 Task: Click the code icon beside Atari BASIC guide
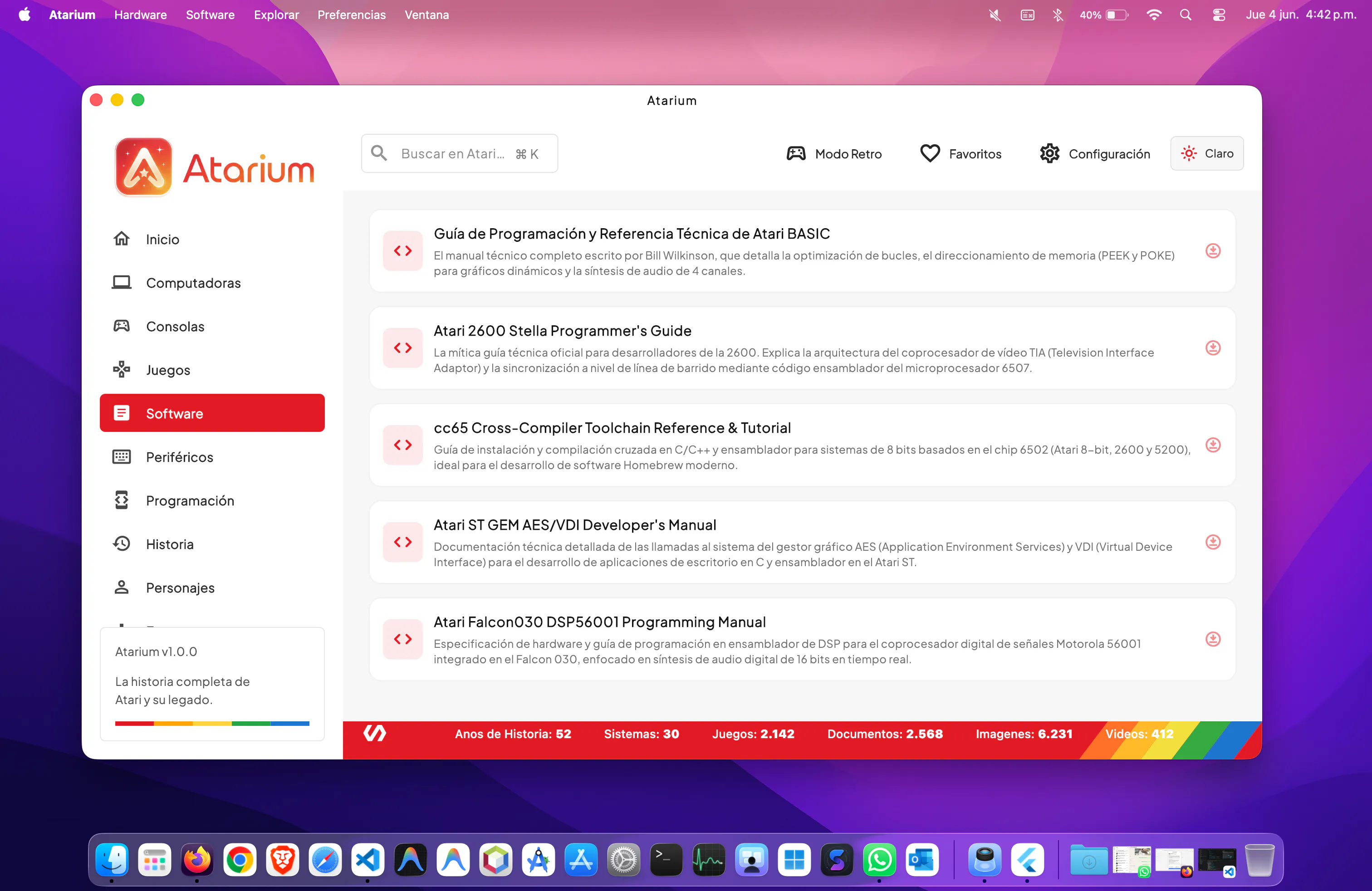403,251
